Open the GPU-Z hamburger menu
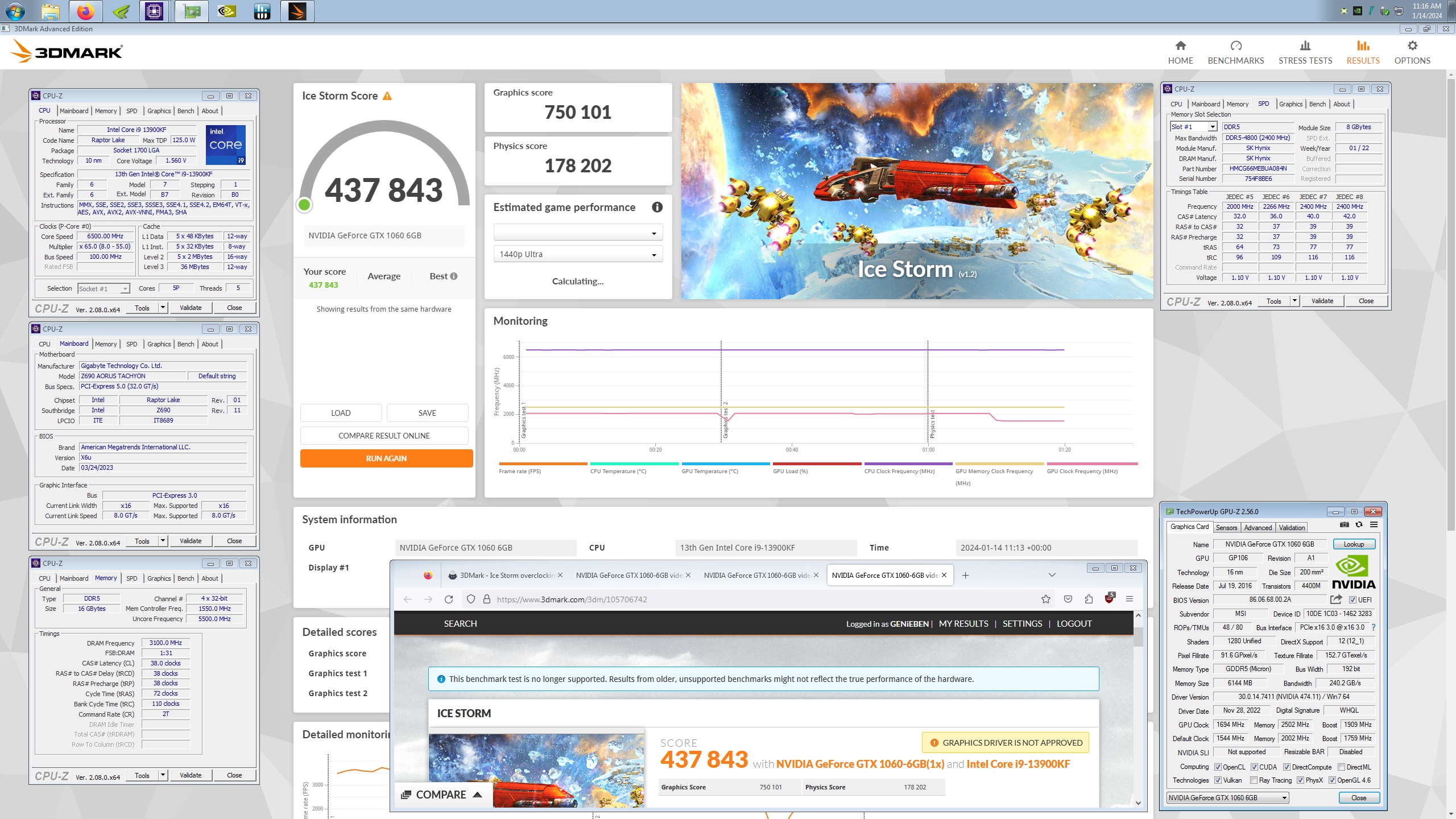Viewport: 1456px width, 819px height. point(1374,525)
